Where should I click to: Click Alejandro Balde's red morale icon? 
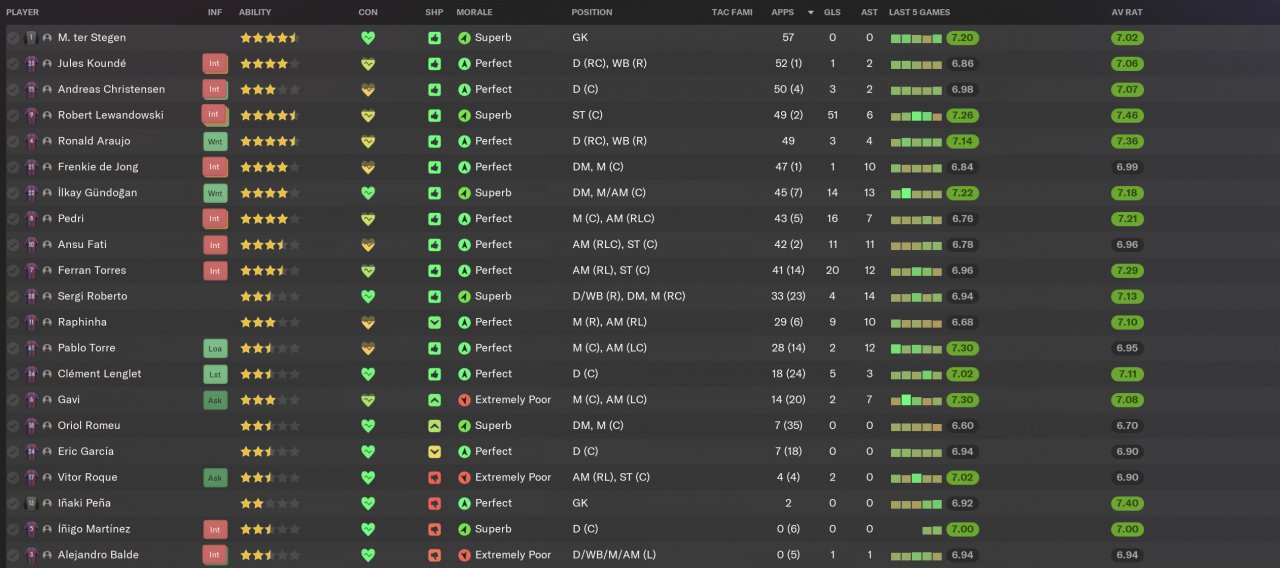(x=464, y=555)
